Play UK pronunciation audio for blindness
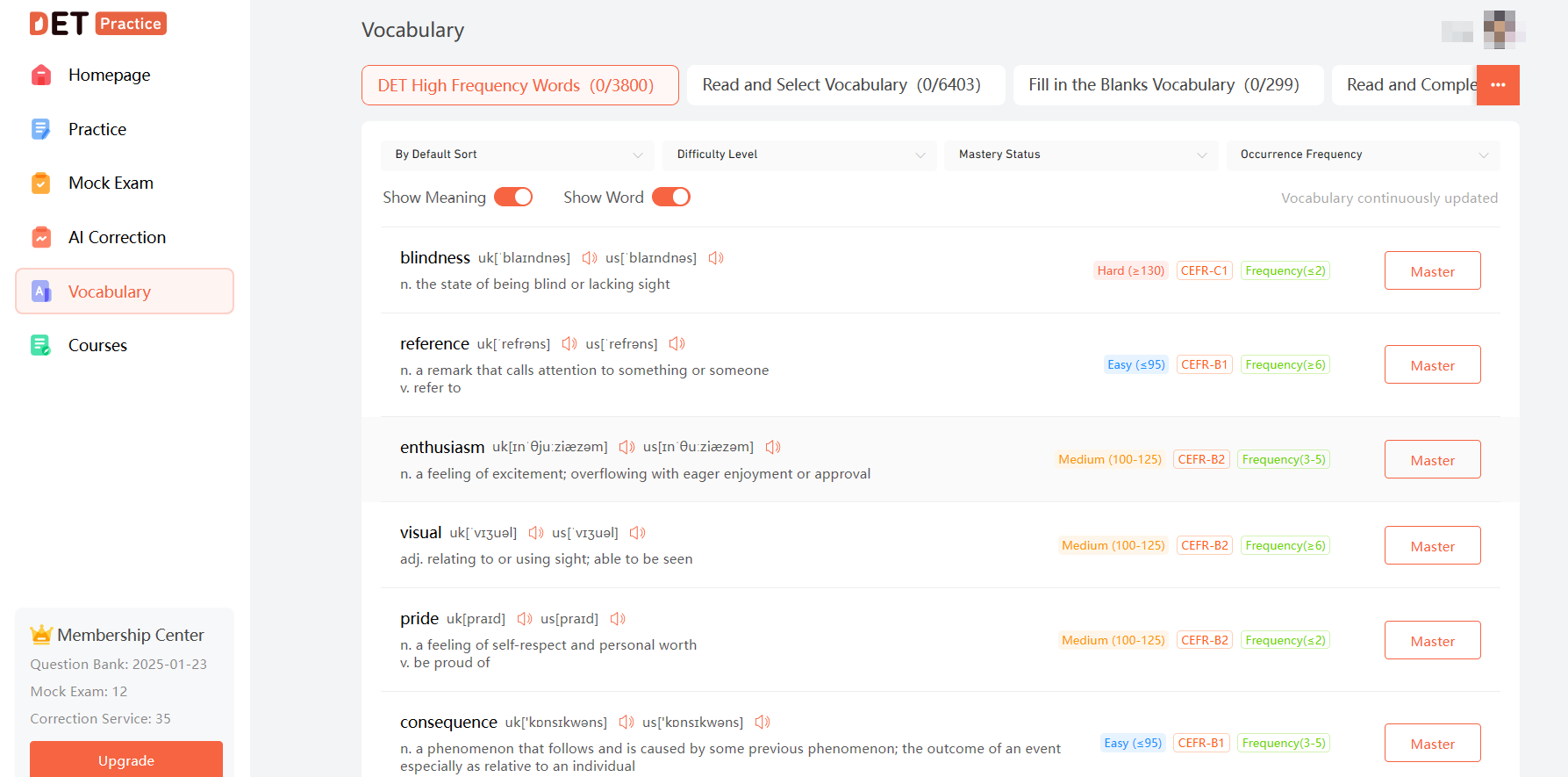Image resolution: width=1568 pixels, height=777 pixels. pos(589,258)
